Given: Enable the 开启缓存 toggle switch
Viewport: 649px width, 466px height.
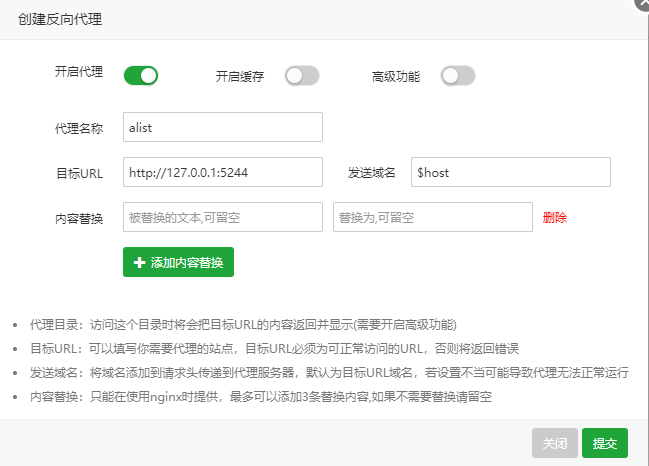Looking at the screenshot, I should point(302,76).
